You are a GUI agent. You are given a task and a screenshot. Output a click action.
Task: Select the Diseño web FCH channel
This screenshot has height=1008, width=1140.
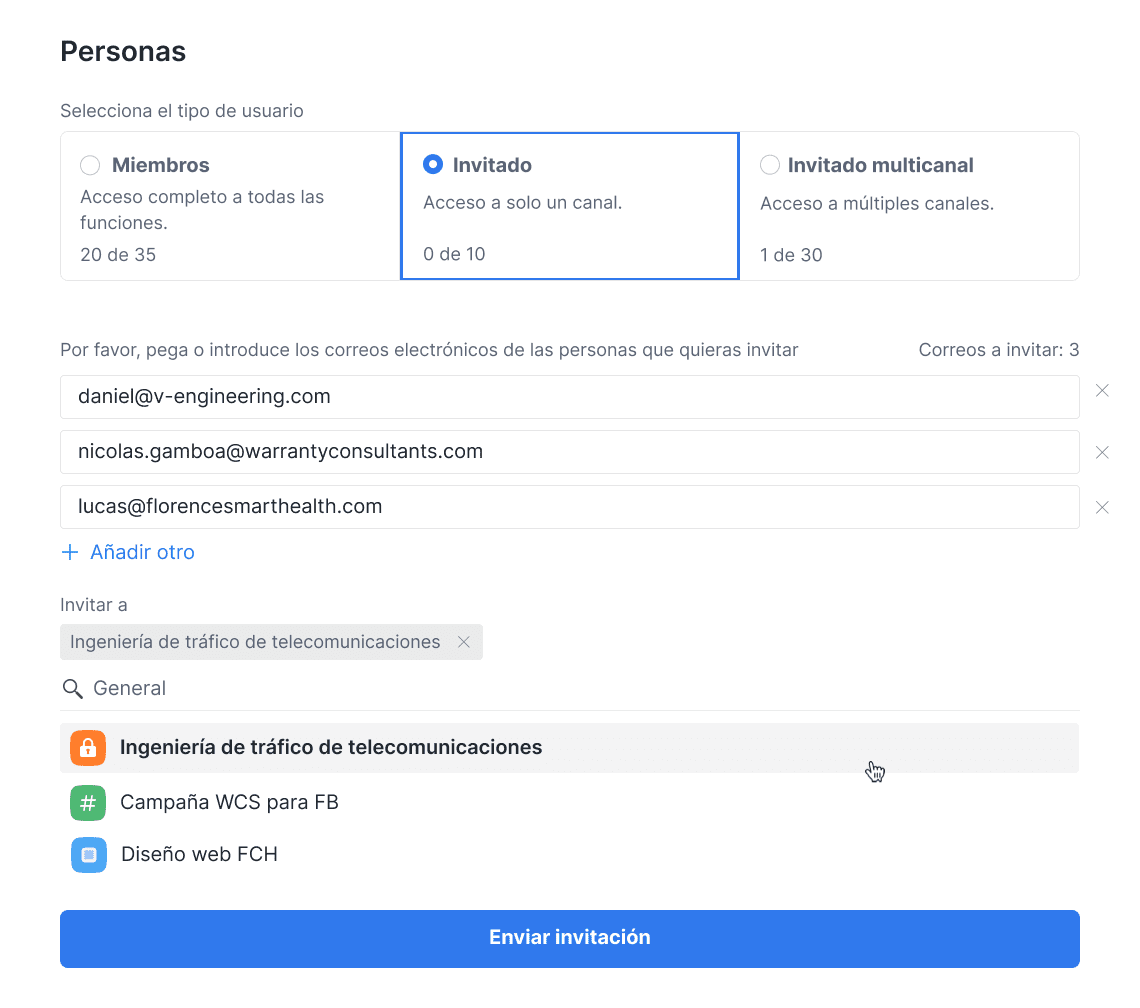click(x=198, y=855)
